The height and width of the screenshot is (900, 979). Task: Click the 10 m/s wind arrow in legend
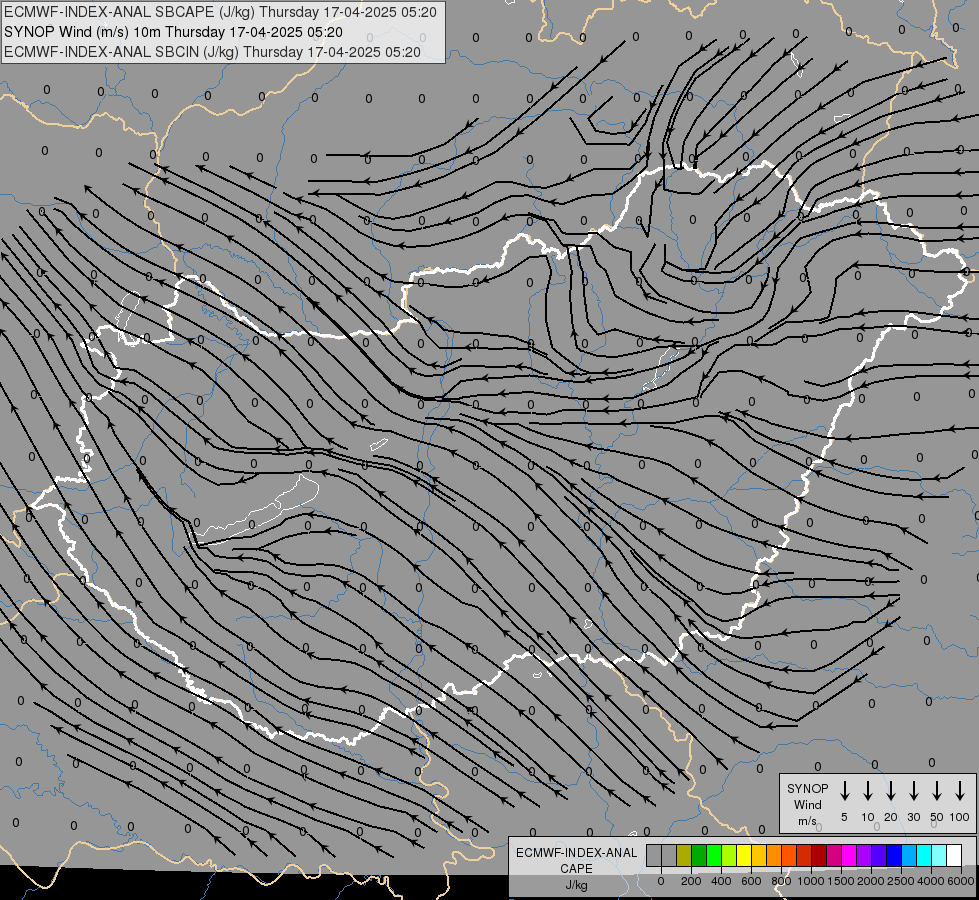click(x=868, y=790)
